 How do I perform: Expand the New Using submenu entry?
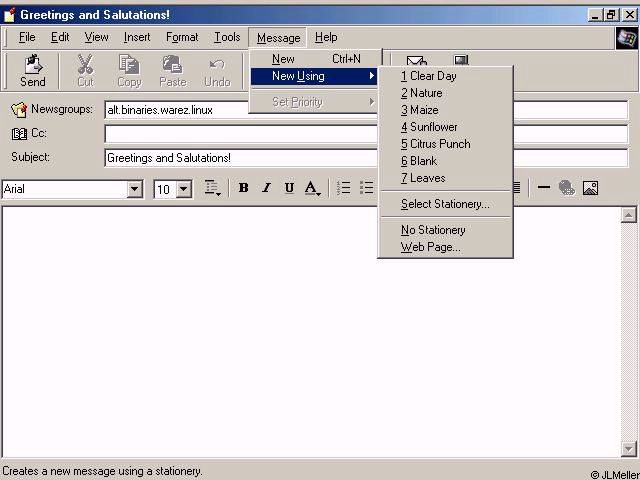[x=313, y=76]
